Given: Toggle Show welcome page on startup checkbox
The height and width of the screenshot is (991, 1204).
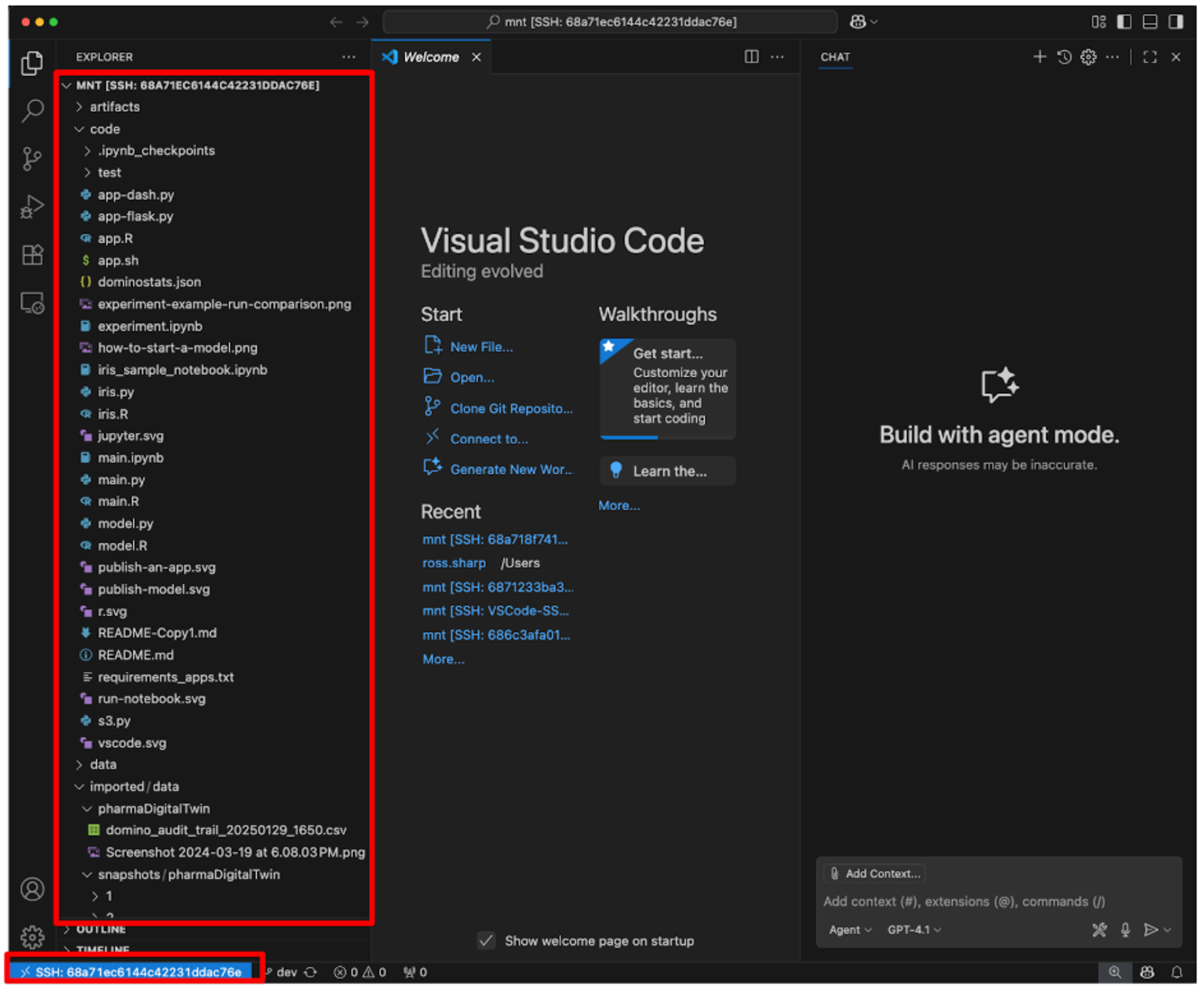Looking at the screenshot, I should [x=486, y=940].
